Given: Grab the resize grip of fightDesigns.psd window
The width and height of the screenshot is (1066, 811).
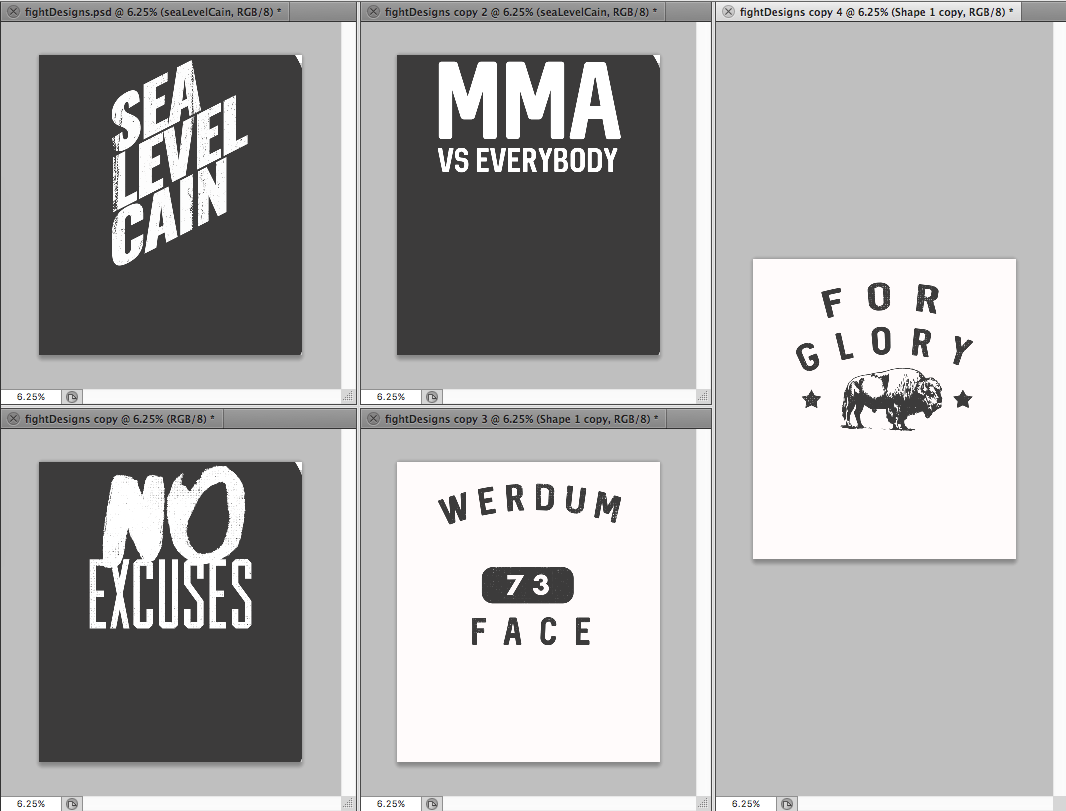Looking at the screenshot, I should pos(348,396).
